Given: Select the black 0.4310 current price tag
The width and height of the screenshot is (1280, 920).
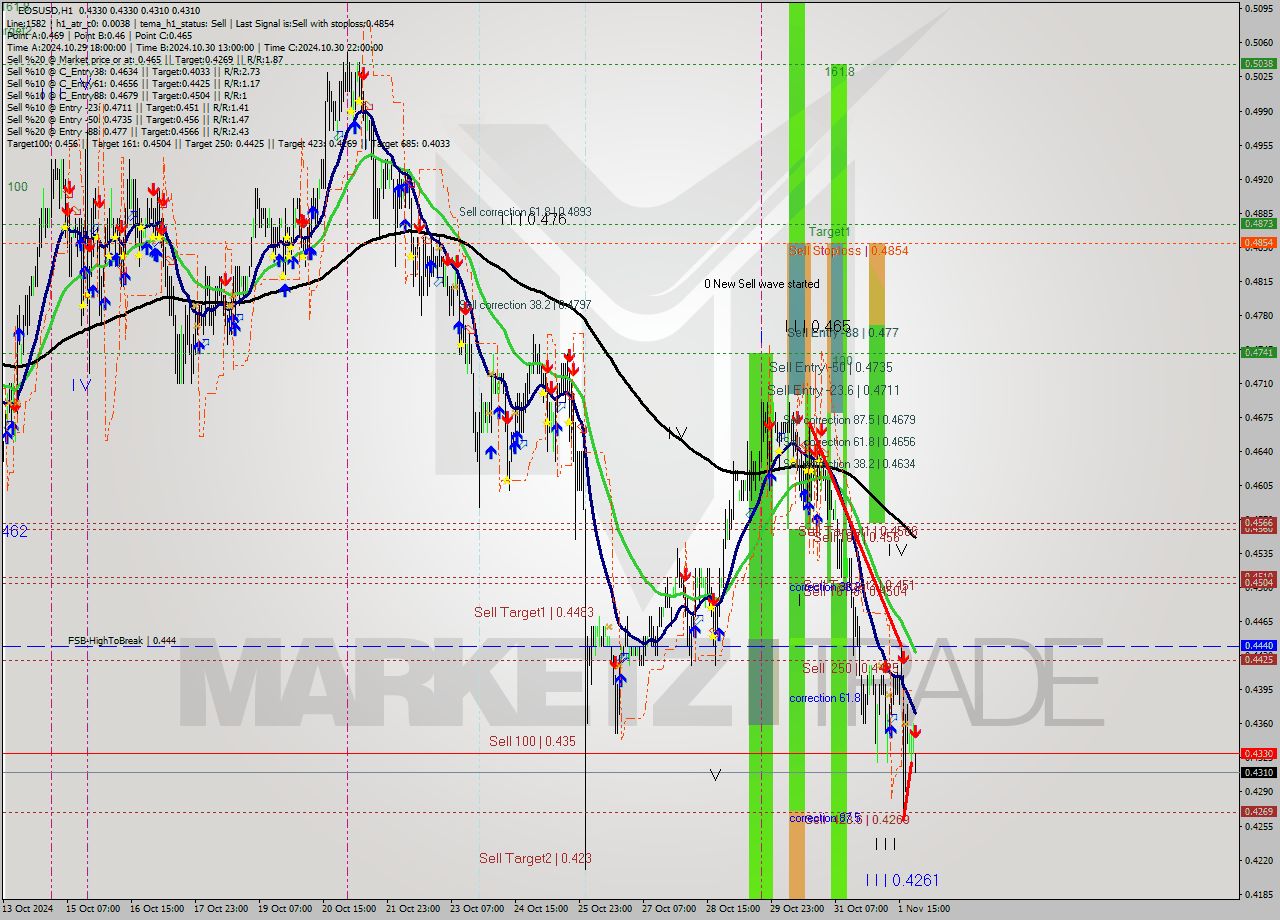Looking at the screenshot, I should [1257, 772].
